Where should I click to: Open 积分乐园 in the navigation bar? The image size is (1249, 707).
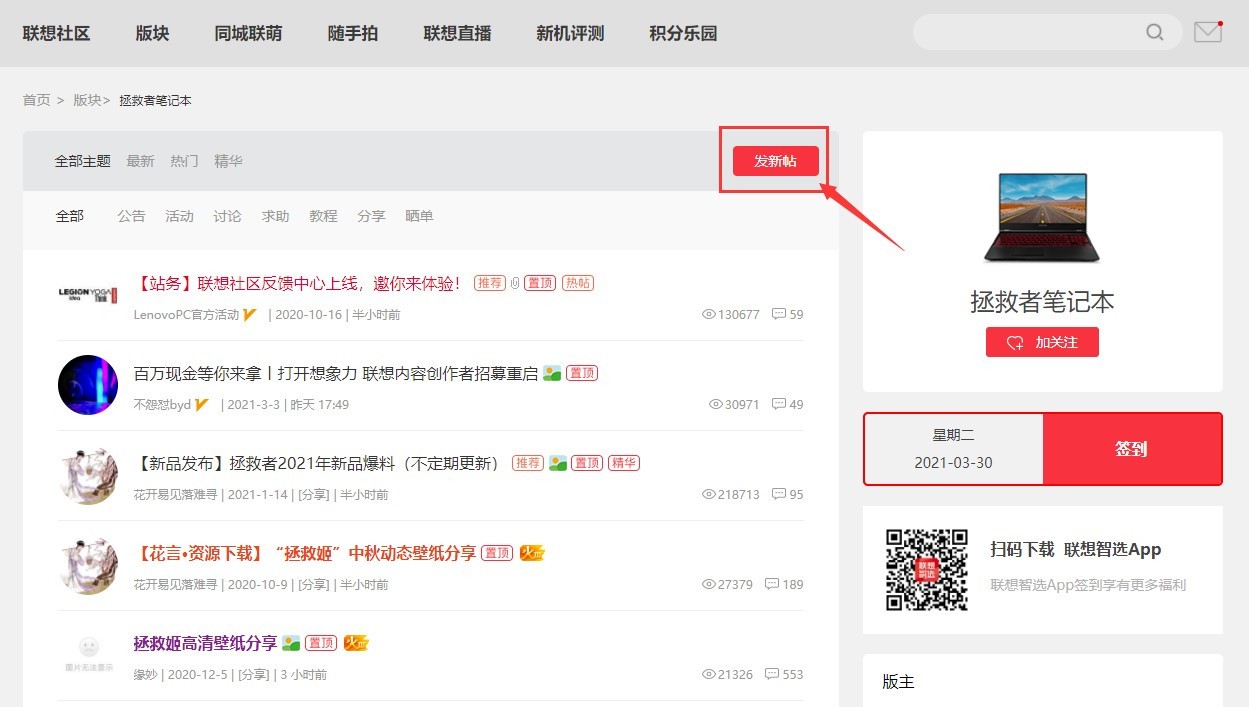click(x=683, y=33)
